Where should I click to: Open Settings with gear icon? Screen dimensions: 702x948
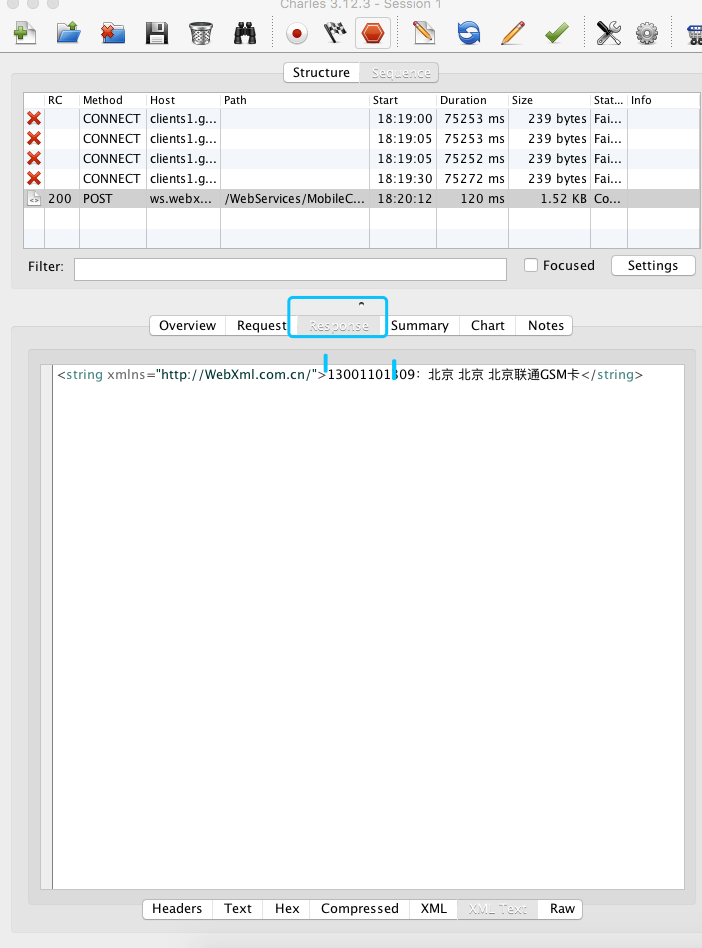(647, 33)
